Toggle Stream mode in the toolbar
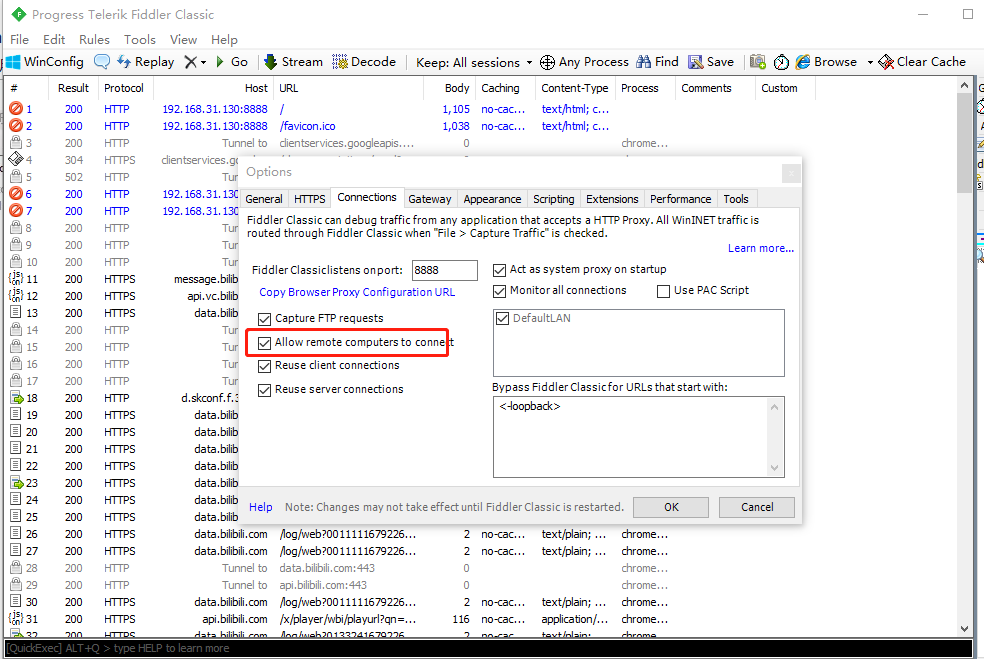Image resolution: width=984 pixels, height=659 pixels. click(x=293, y=62)
